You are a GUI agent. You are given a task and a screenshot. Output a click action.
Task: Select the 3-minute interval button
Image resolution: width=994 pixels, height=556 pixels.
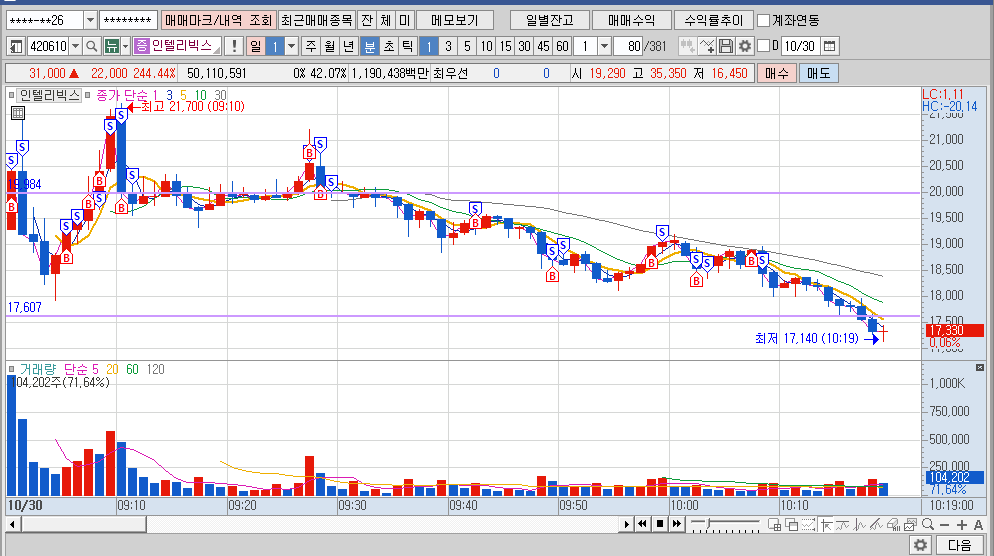[x=448, y=46]
